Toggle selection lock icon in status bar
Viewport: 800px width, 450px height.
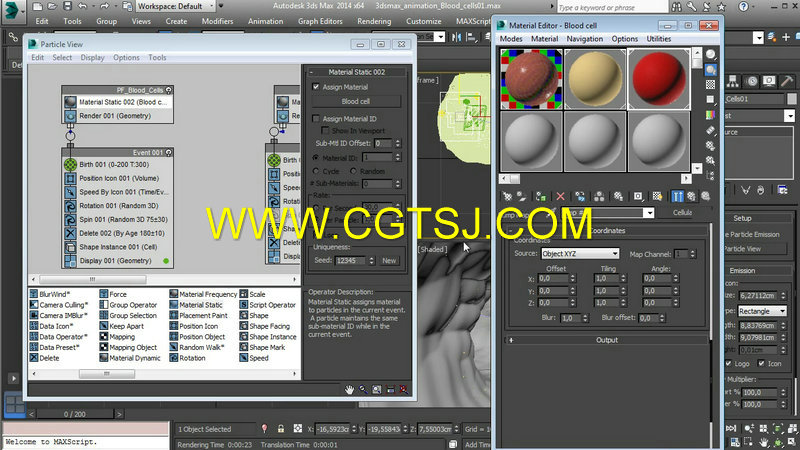click(281, 429)
